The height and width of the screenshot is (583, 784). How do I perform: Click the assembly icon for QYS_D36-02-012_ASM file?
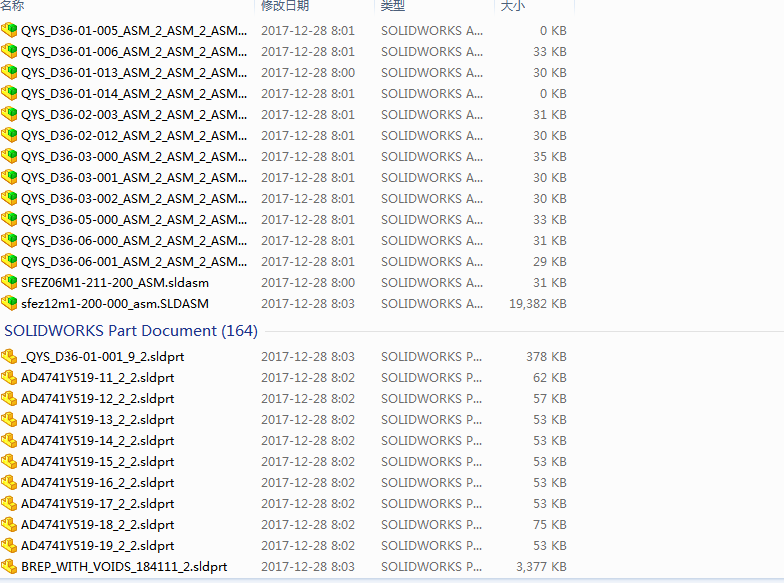[x=9, y=136]
